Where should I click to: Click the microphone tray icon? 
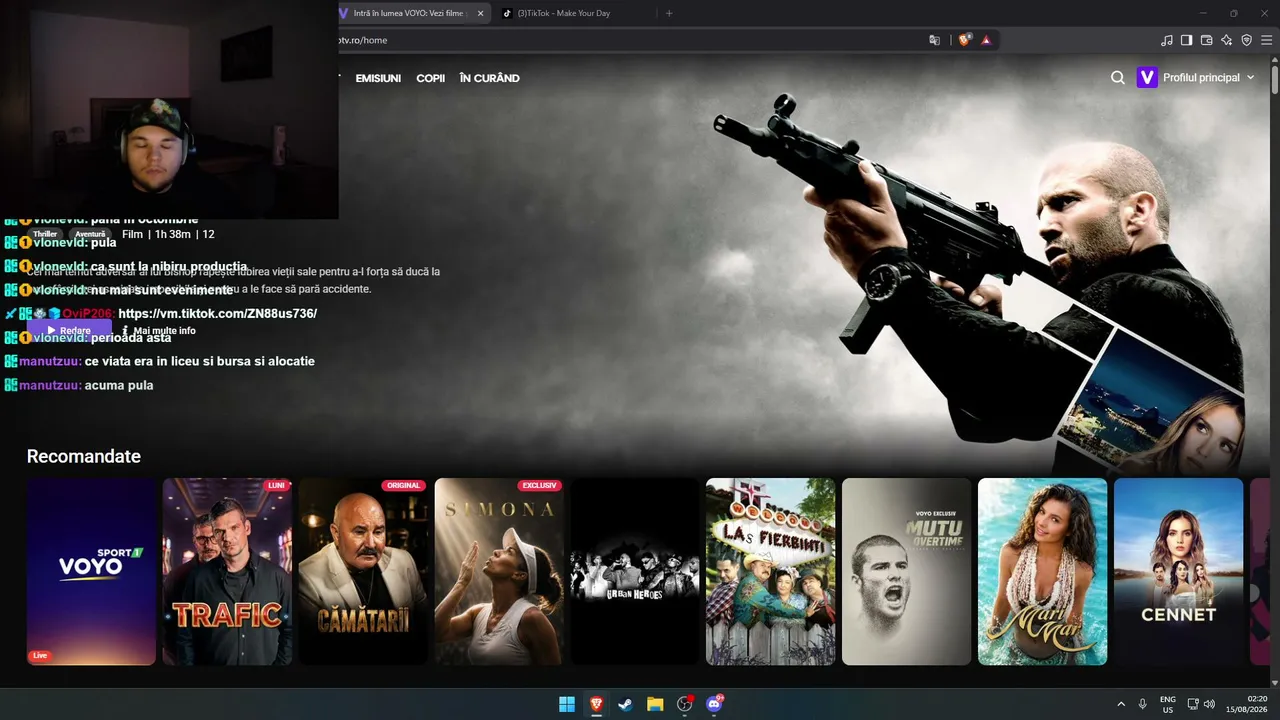click(1142, 704)
